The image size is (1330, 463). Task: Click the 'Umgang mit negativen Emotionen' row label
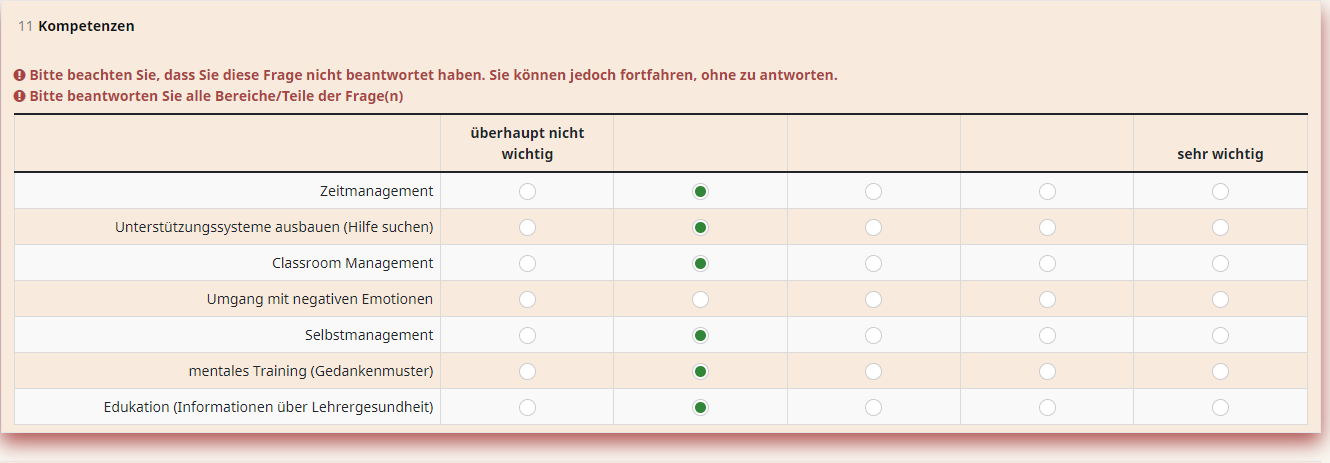pyautogui.click(x=320, y=299)
